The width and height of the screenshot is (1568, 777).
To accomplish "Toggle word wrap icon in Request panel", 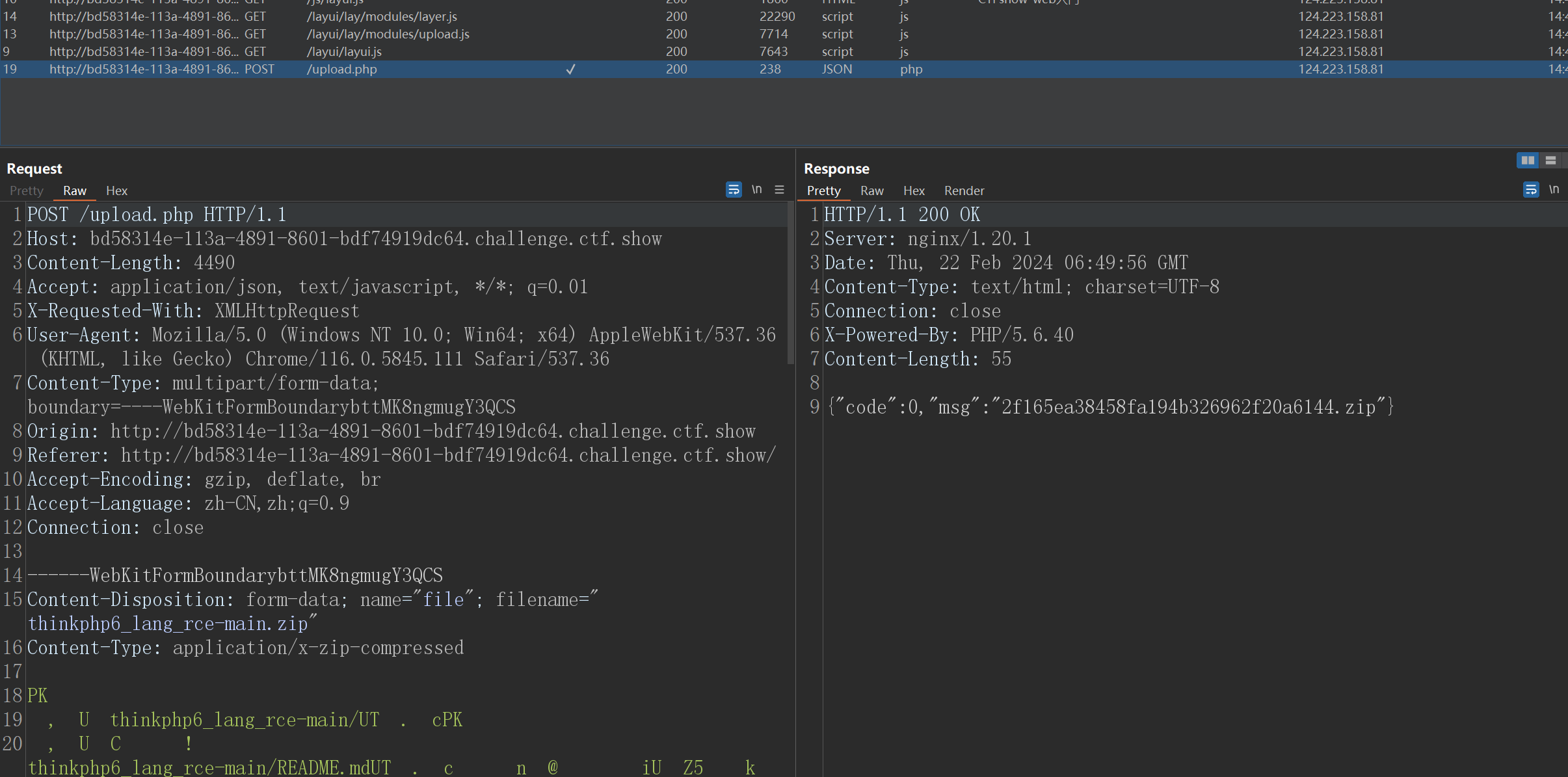I will [x=734, y=190].
